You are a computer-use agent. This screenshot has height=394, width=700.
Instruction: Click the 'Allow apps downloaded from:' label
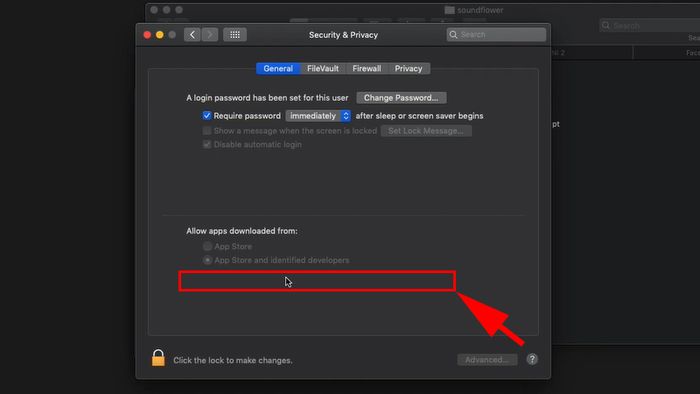tap(242, 231)
